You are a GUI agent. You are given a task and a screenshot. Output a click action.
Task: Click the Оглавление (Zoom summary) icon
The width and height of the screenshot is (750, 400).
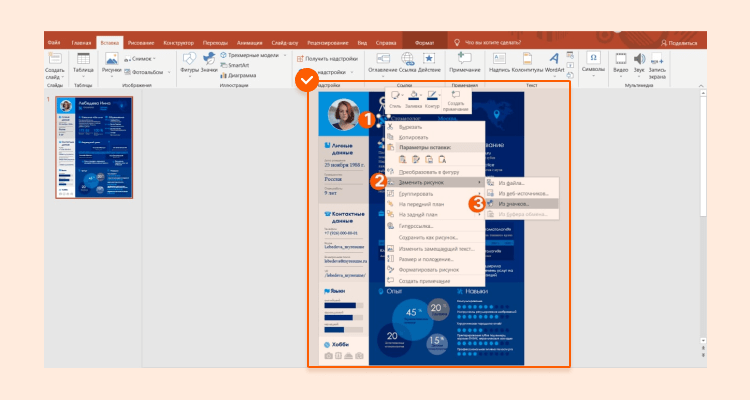click(383, 58)
